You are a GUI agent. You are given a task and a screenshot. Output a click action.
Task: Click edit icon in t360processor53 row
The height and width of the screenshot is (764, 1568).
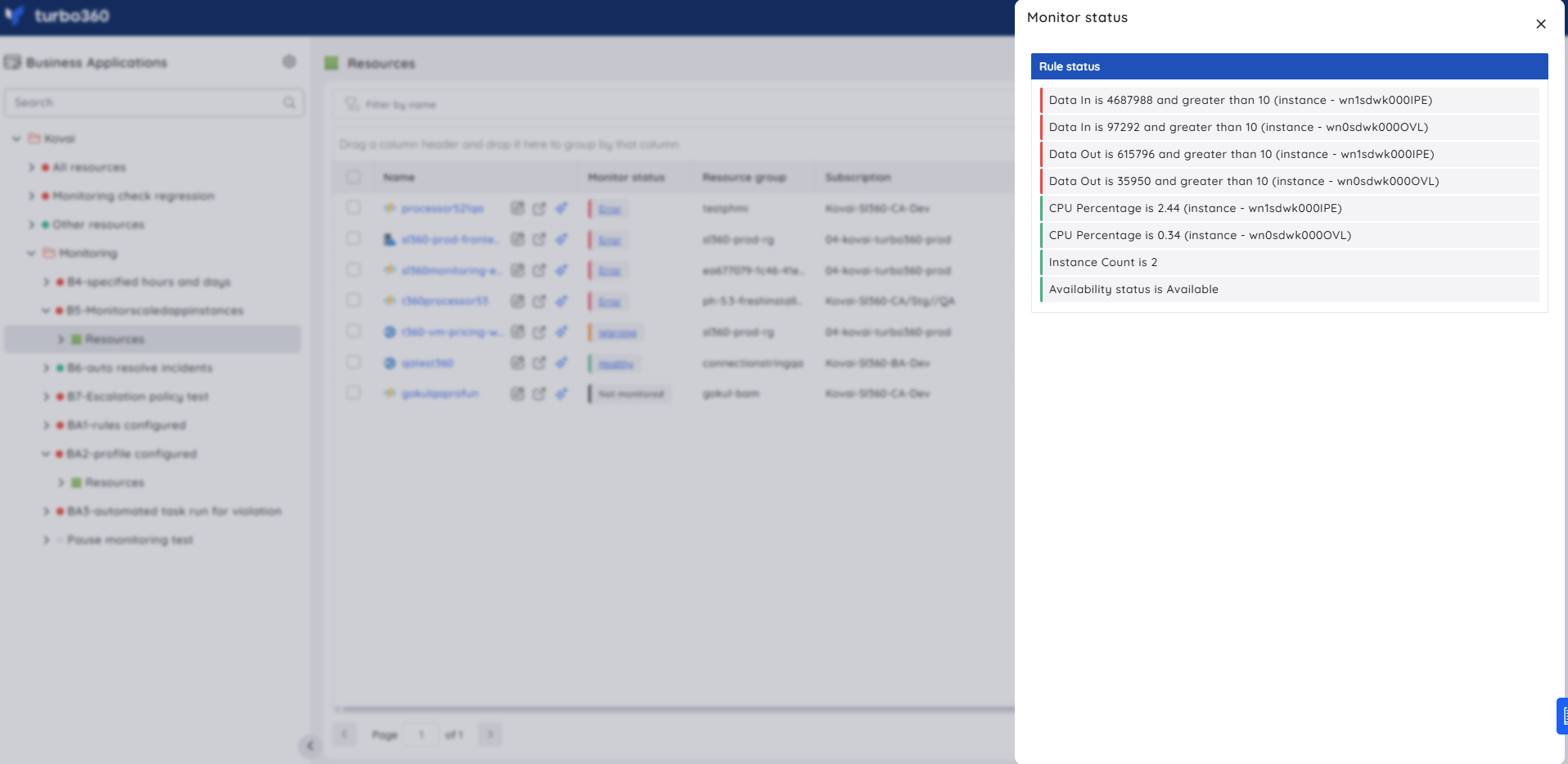coord(517,301)
